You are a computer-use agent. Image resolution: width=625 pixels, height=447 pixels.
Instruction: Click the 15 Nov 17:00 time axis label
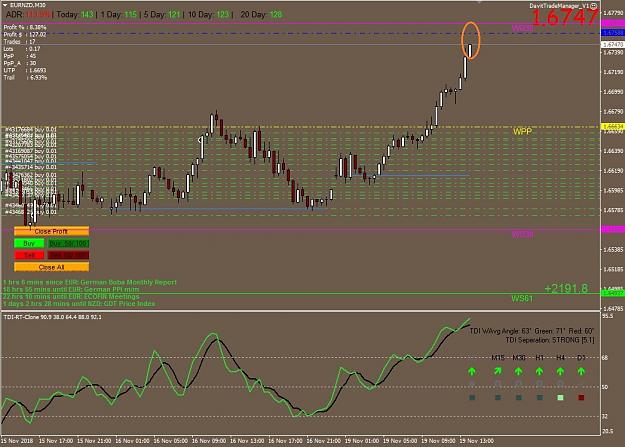tap(55, 441)
